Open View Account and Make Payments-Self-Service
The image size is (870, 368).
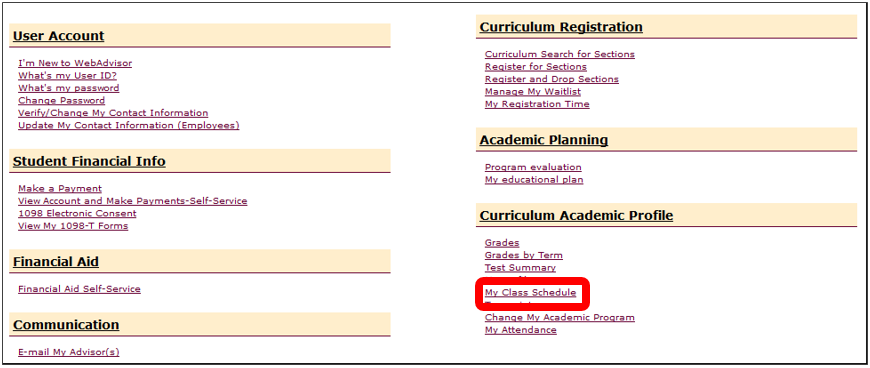click(133, 201)
